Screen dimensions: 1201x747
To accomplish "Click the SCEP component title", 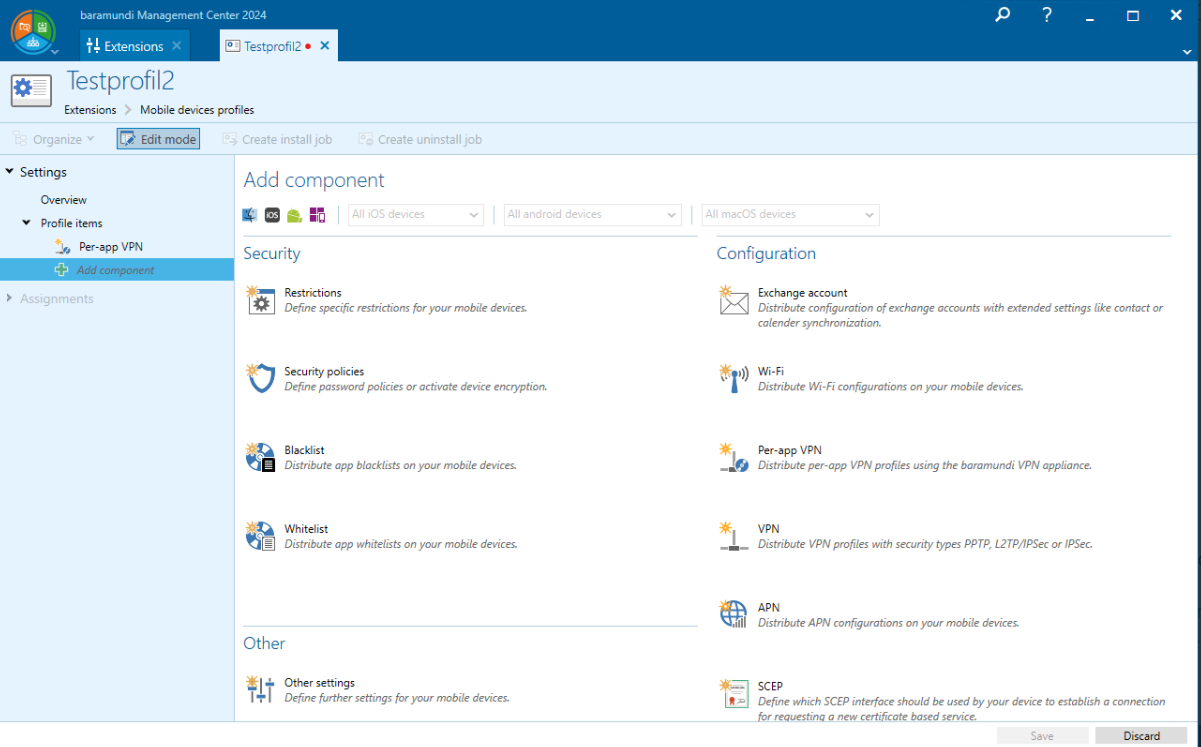I will pos(770,686).
